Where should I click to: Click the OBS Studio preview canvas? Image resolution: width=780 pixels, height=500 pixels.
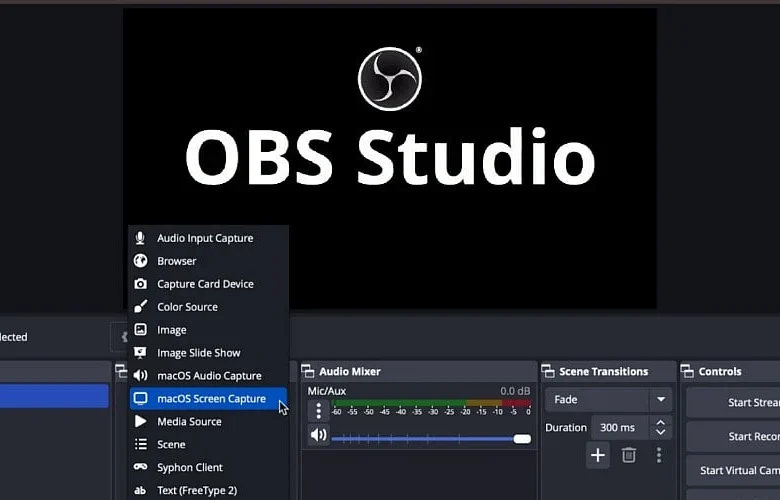[390, 158]
